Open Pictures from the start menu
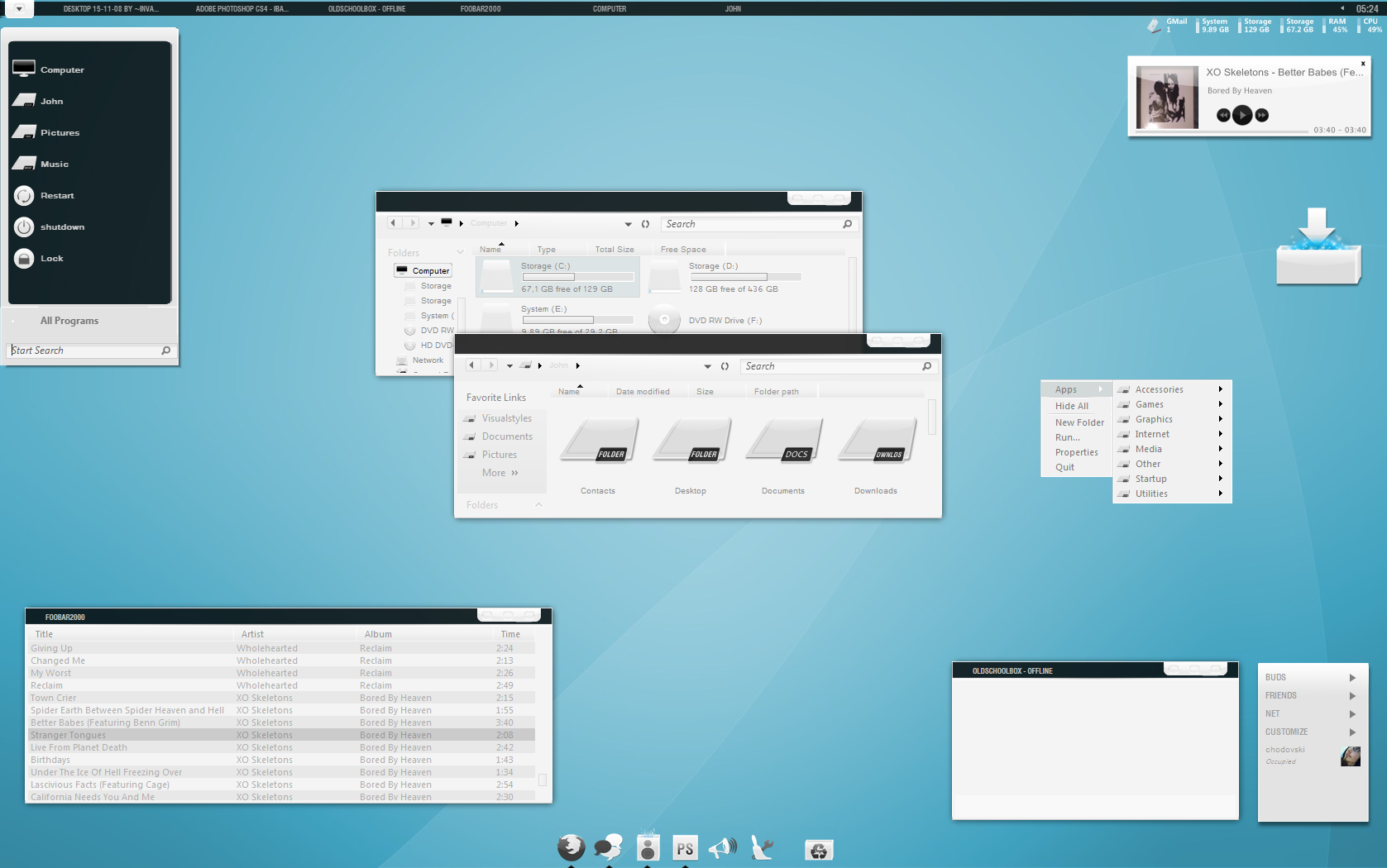This screenshot has width=1387, height=868. (24, 131)
